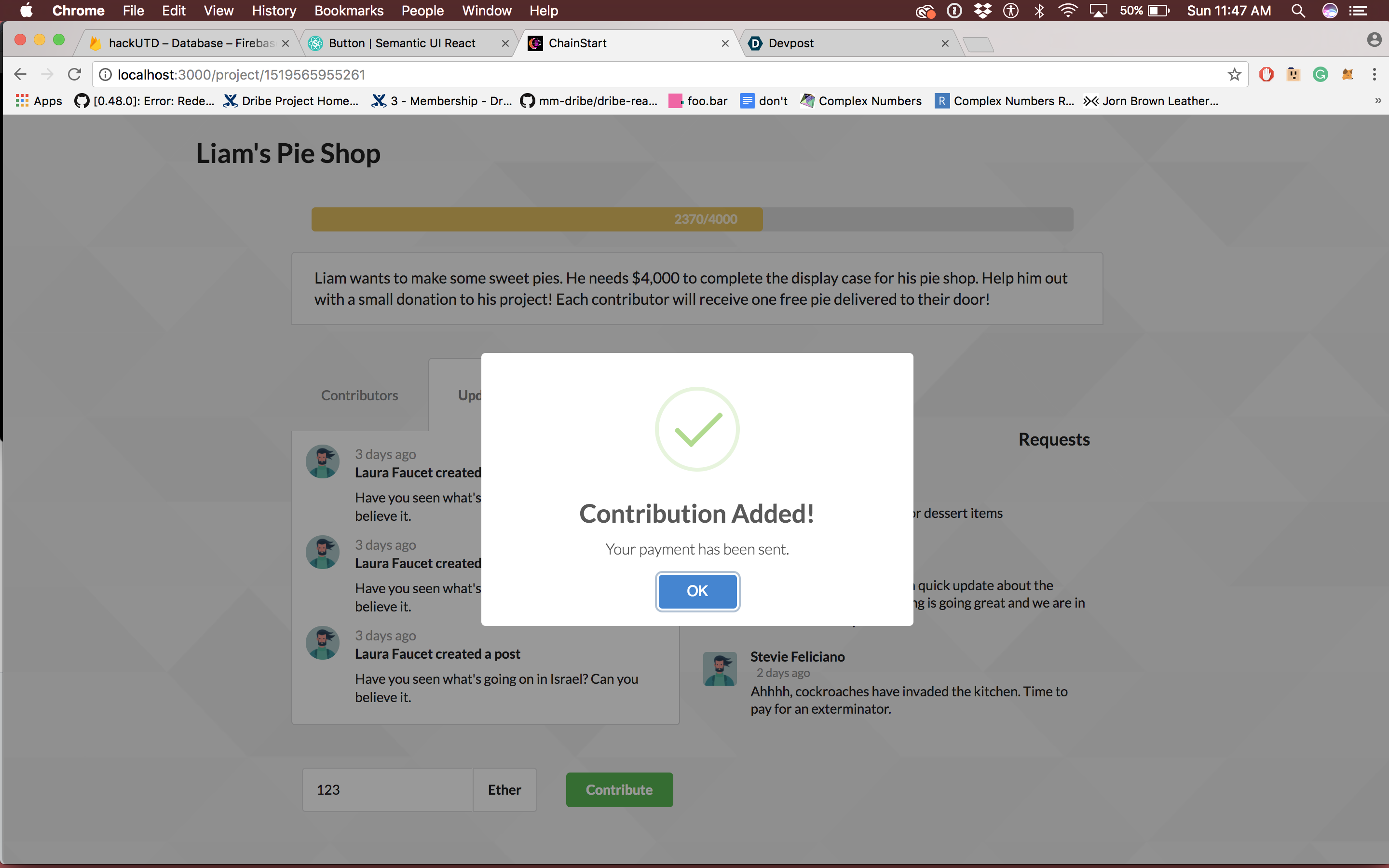Open the MetaMask fox extension icon
Viewport: 1389px width, 868px height.
coord(1347,75)
